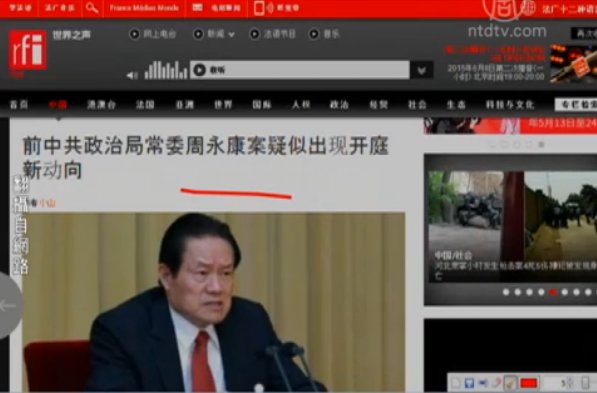This screenshot has width=597, height=393.
Task: Click the play icon next to 法语节目
Action: [254, 34]
